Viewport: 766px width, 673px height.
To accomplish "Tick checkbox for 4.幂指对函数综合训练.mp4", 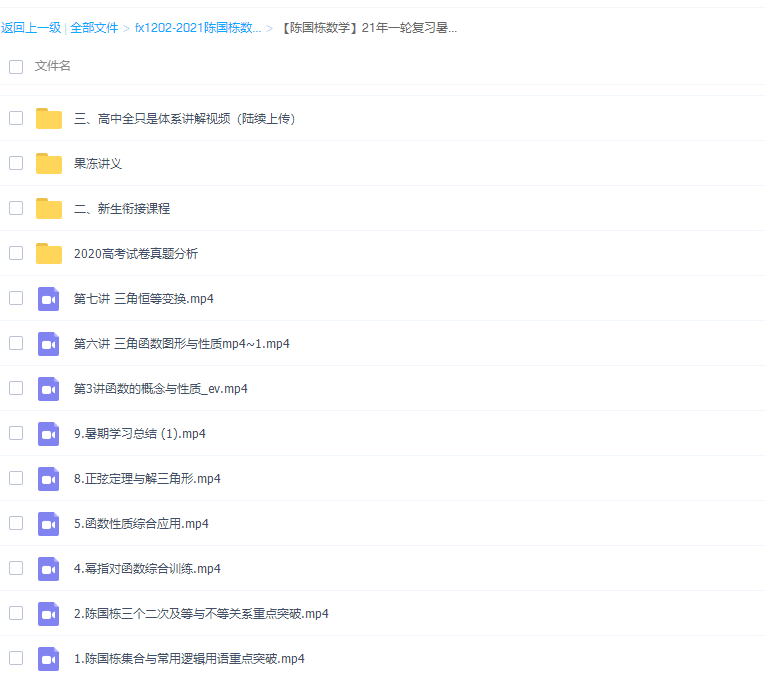I will pos(16,568).
